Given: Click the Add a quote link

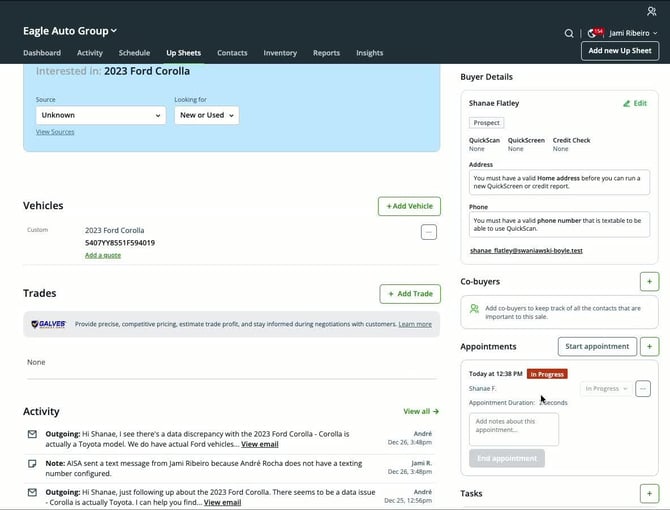Looking at the screenshot, I should pos(103,255).
